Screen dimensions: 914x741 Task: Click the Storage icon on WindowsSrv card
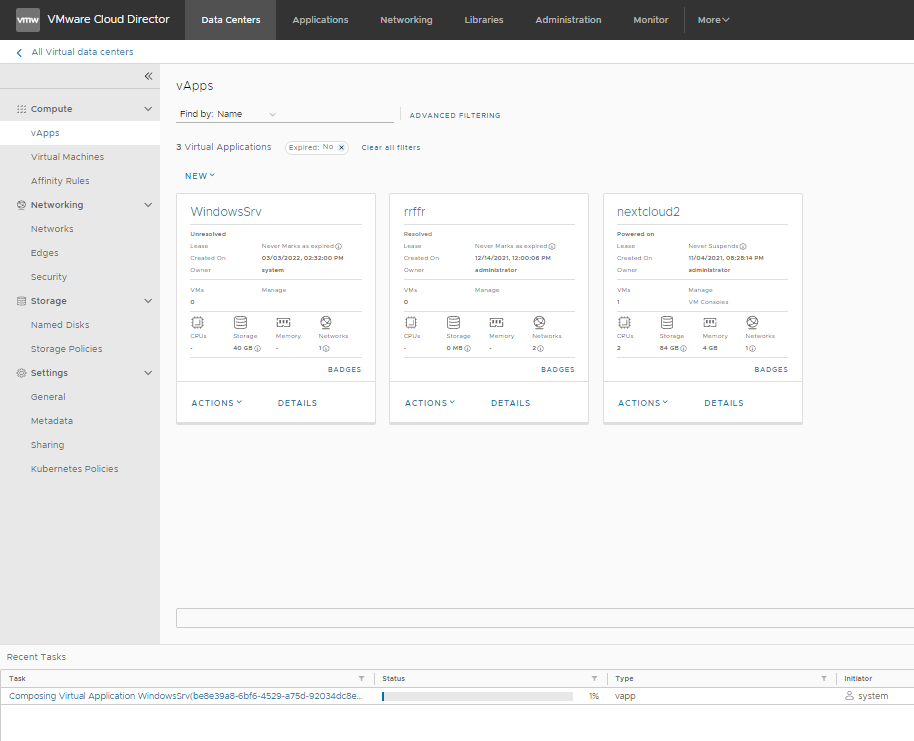point(240,322)
